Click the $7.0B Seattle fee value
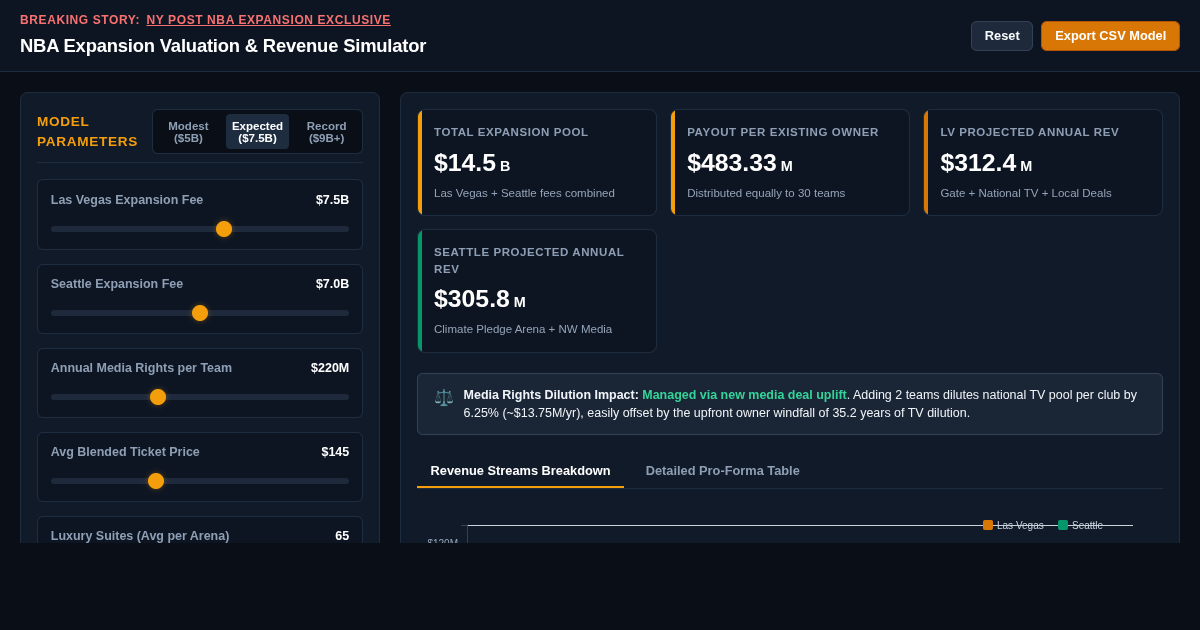1200x630 pixels. coord(332,284)
